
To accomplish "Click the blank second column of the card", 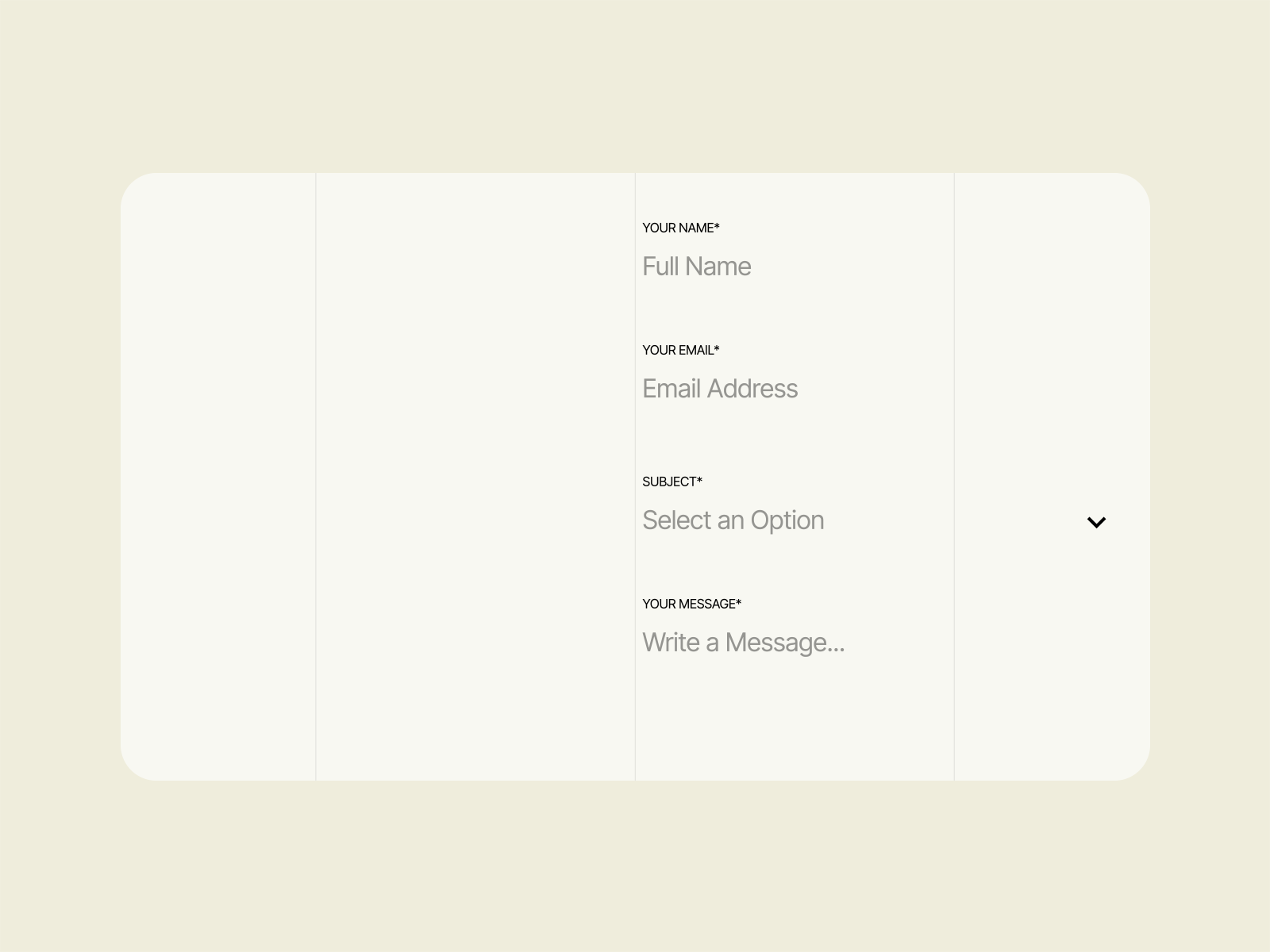I will tap(475, 476).
